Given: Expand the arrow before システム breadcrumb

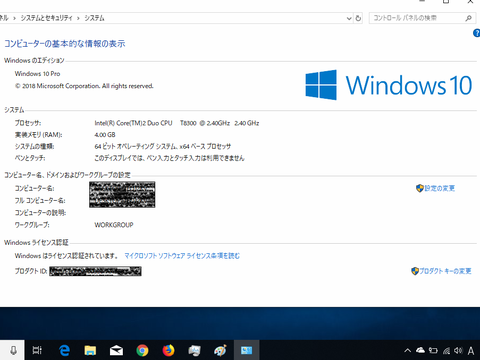Looking at the screenshot, I should [78, 18].
